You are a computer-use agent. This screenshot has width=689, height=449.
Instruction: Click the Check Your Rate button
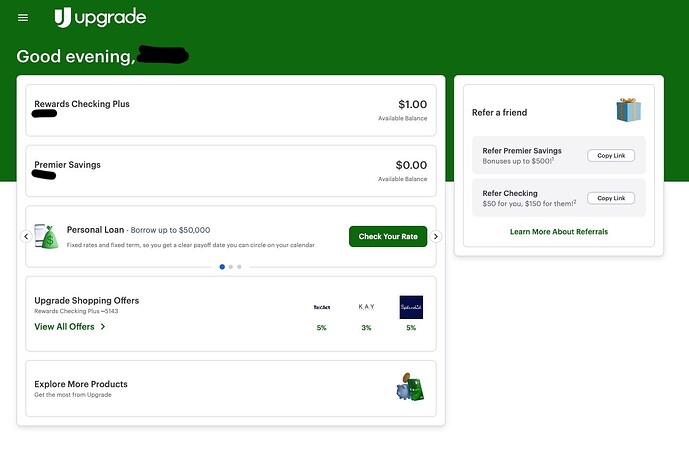(x=388, y=236)
